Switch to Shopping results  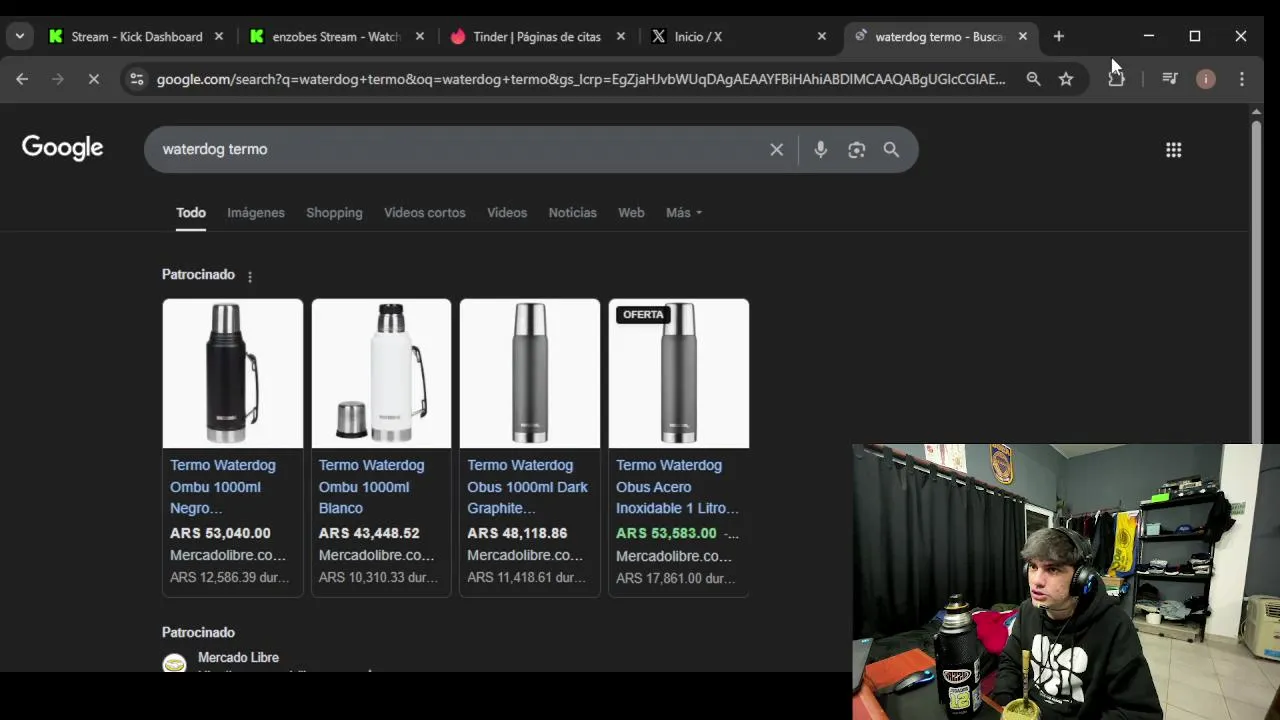pos(334,213)
